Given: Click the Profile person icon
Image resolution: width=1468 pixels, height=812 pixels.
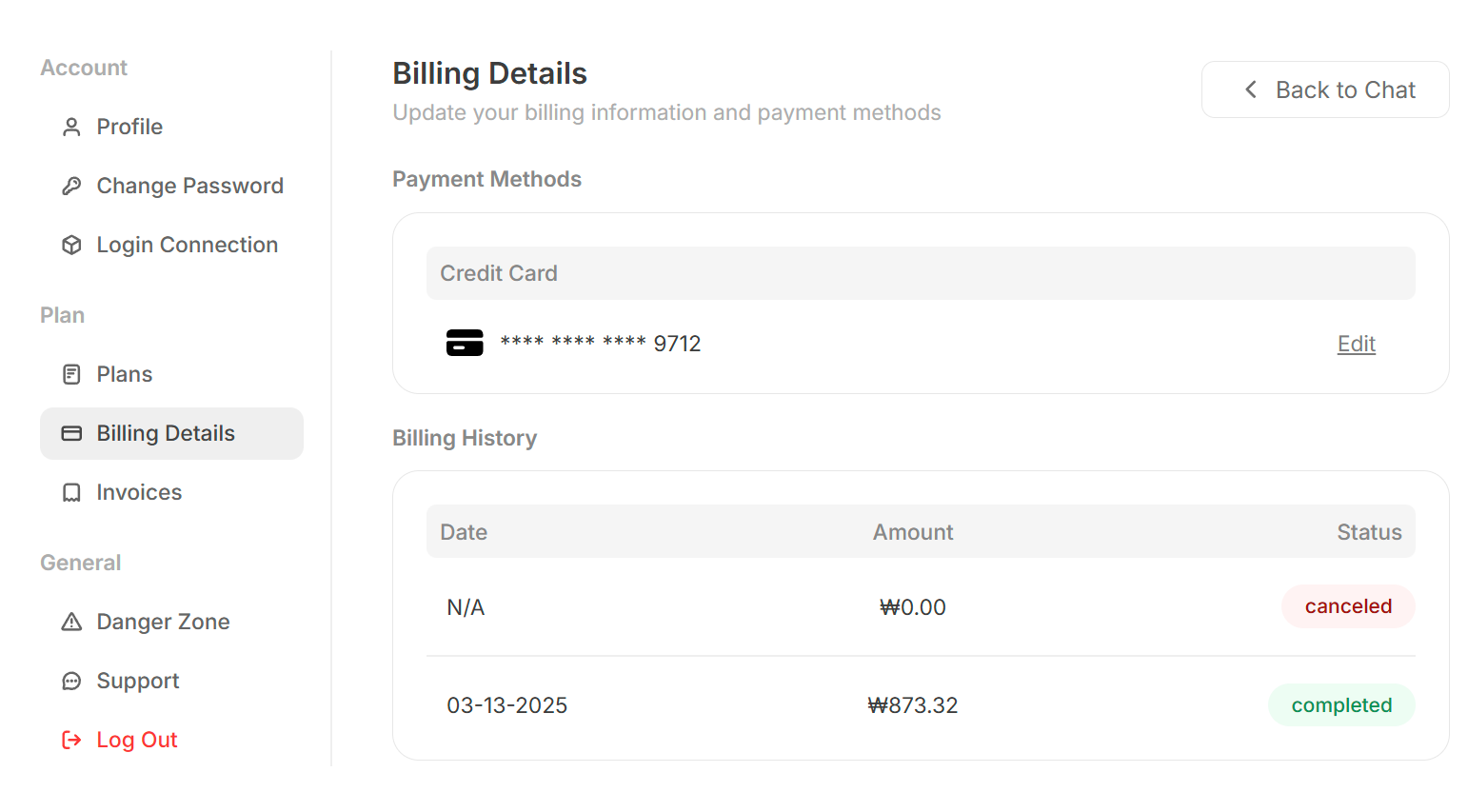Looking at the screenshot, I should click(x=71, y=127).
